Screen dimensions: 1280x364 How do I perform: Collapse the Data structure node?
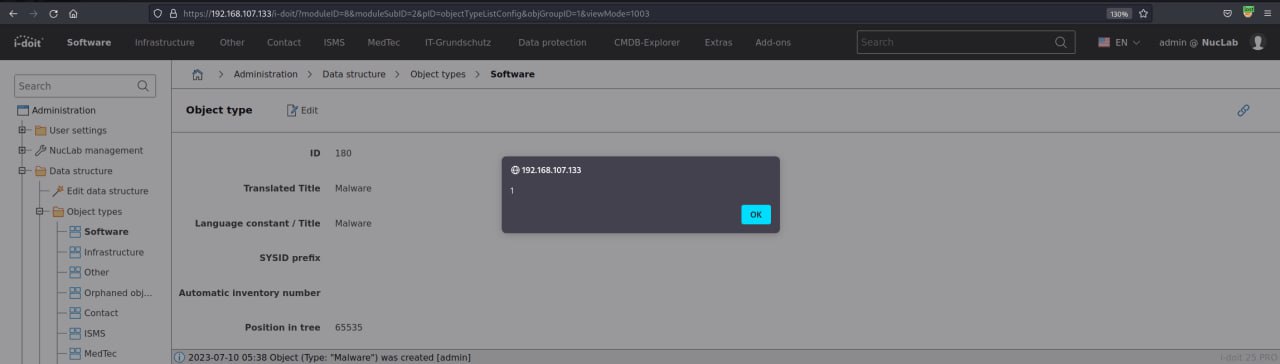(22, 171)
